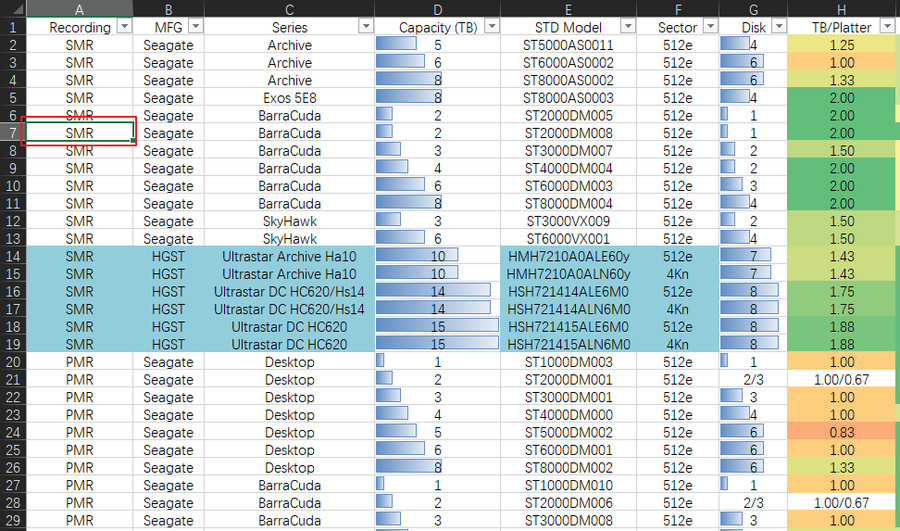Select row 1 header
Image resolution: width=900 pixels, height=531 pixels.
click(x=13, y=27)
